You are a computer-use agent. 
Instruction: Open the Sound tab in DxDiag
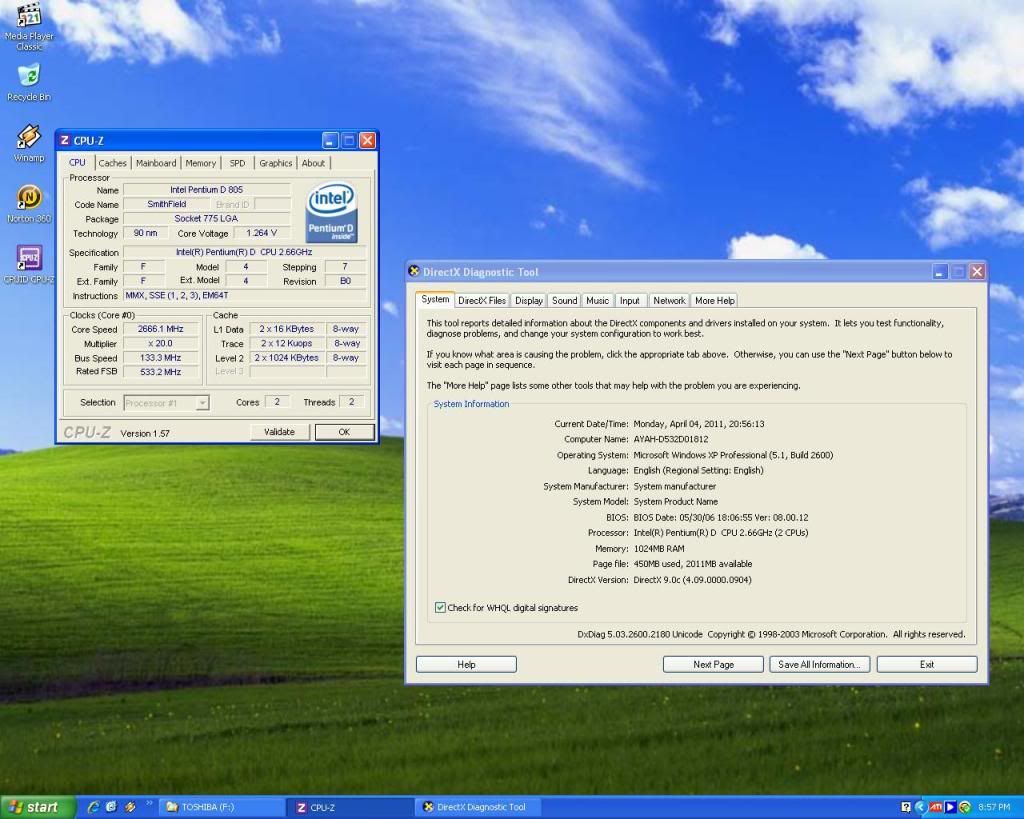tap(565, 300)
